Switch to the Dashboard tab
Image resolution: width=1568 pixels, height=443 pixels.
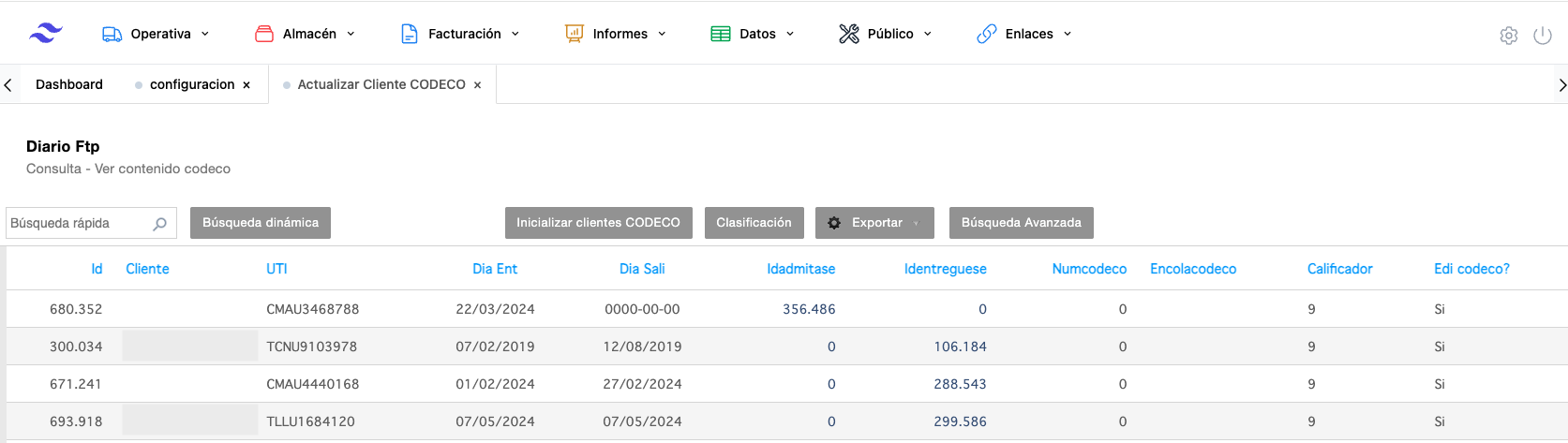69,84
